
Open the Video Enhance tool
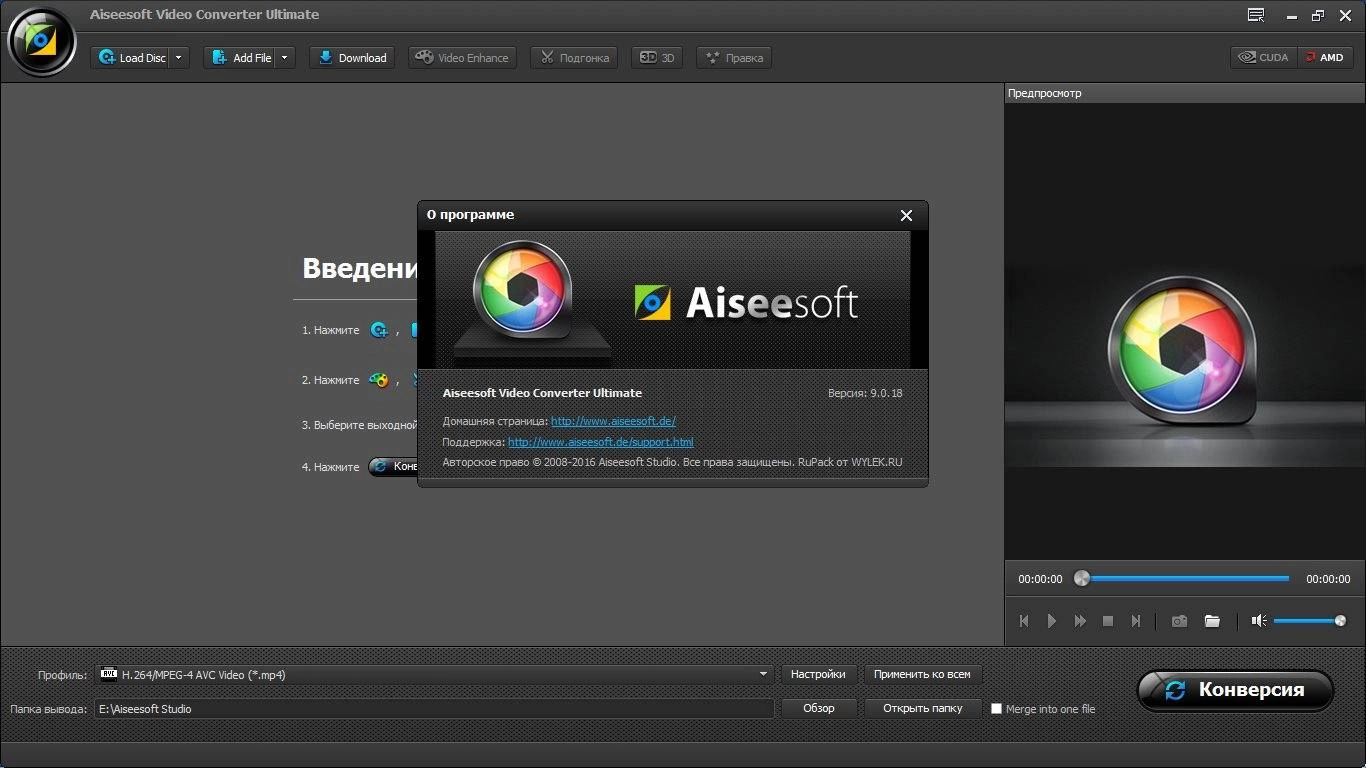462,58
